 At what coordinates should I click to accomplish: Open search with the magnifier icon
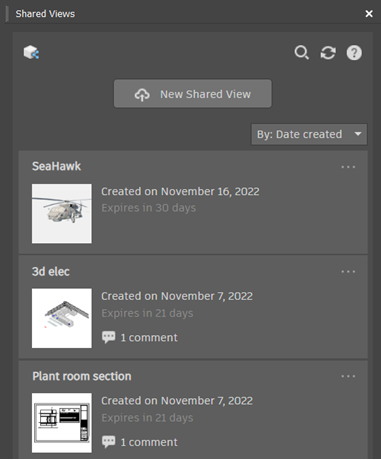pyautogui.click(x=301, y=53)
